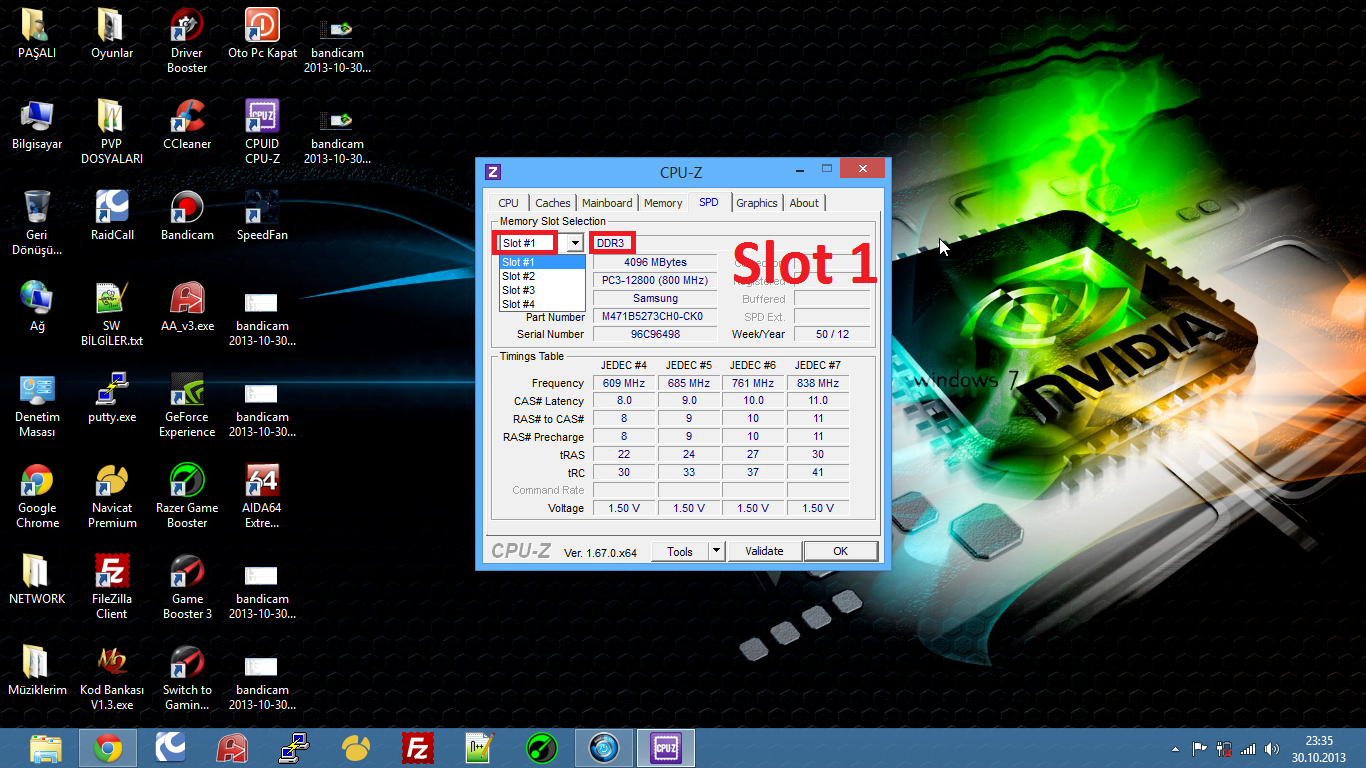1366x768 pixels.
Task: Open the PVP DOSYALARI folder
Action: click(x=112, y=131)
